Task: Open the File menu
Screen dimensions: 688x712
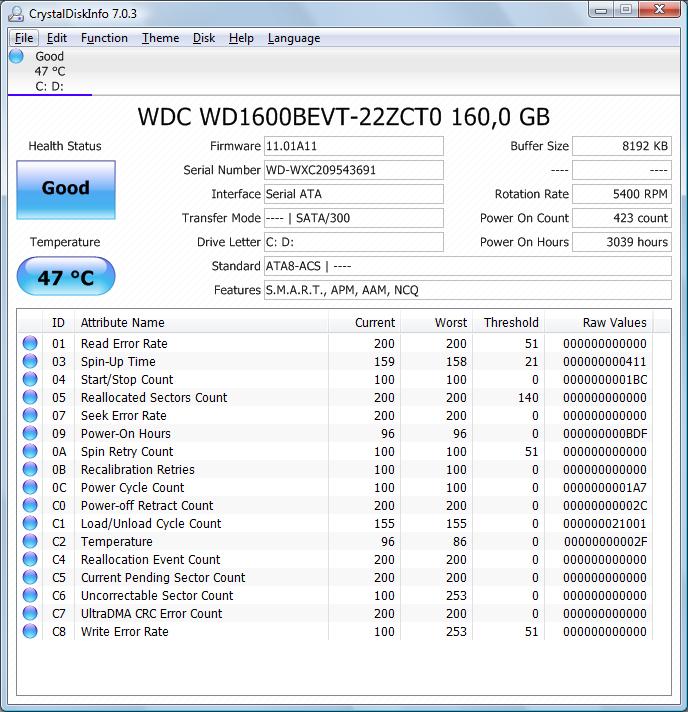Action: pos(24,38)
